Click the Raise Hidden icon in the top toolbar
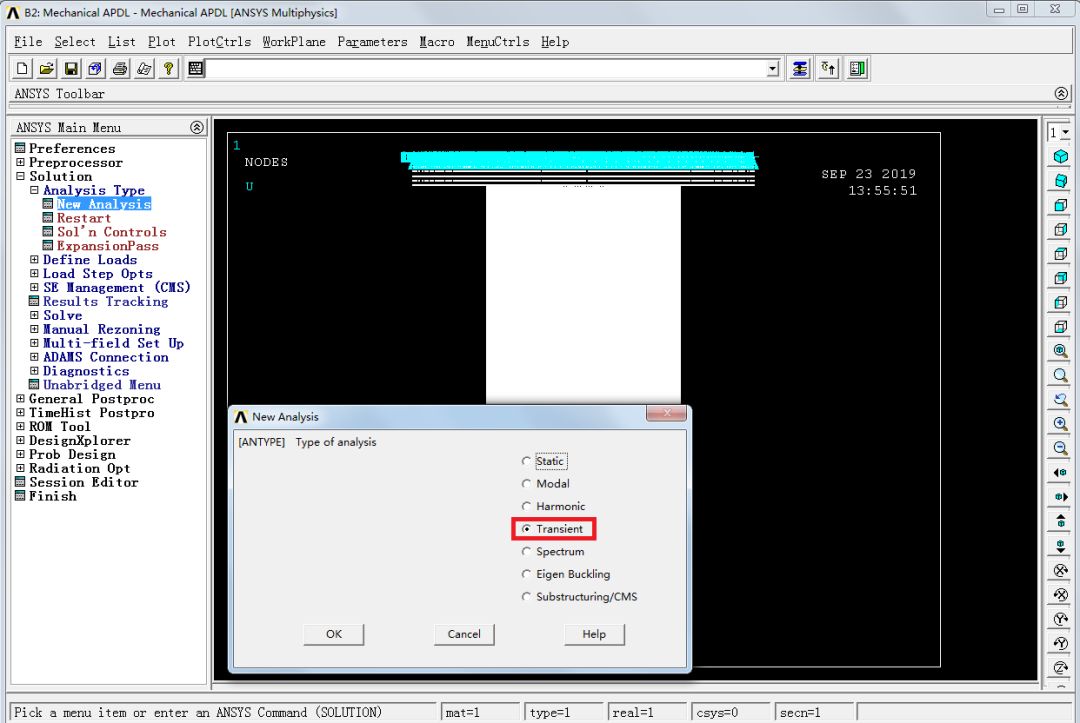Viewport: 1080px width, 723px height. 800,69
